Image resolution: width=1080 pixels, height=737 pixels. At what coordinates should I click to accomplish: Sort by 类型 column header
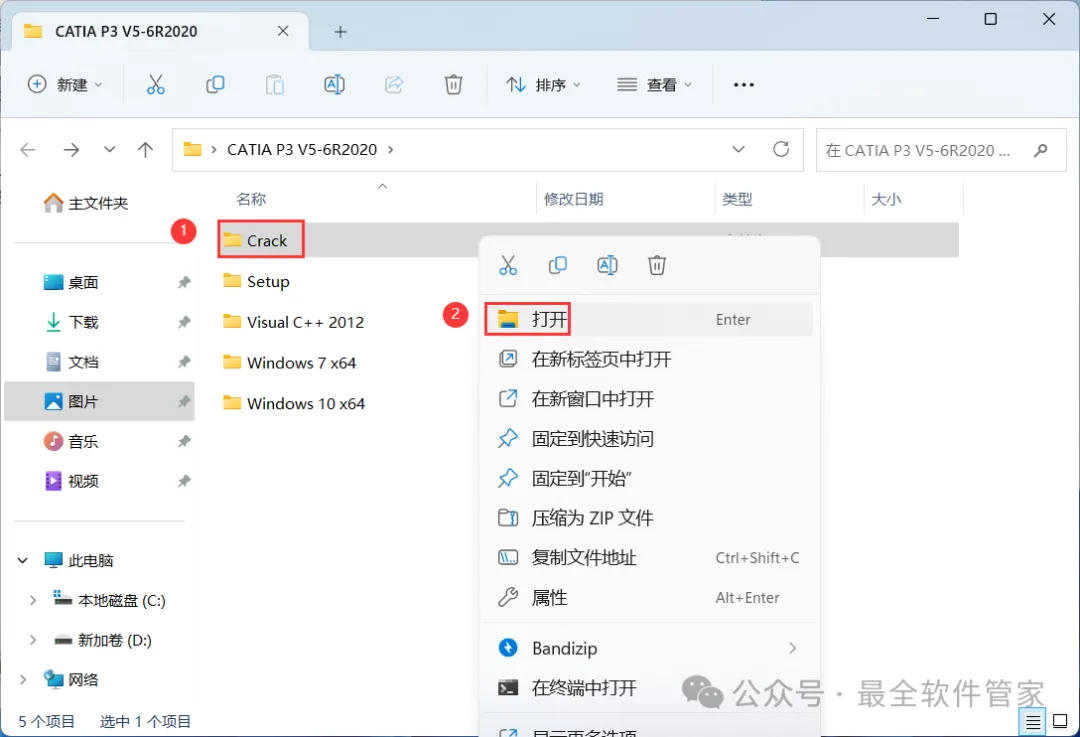pos(737,199)
